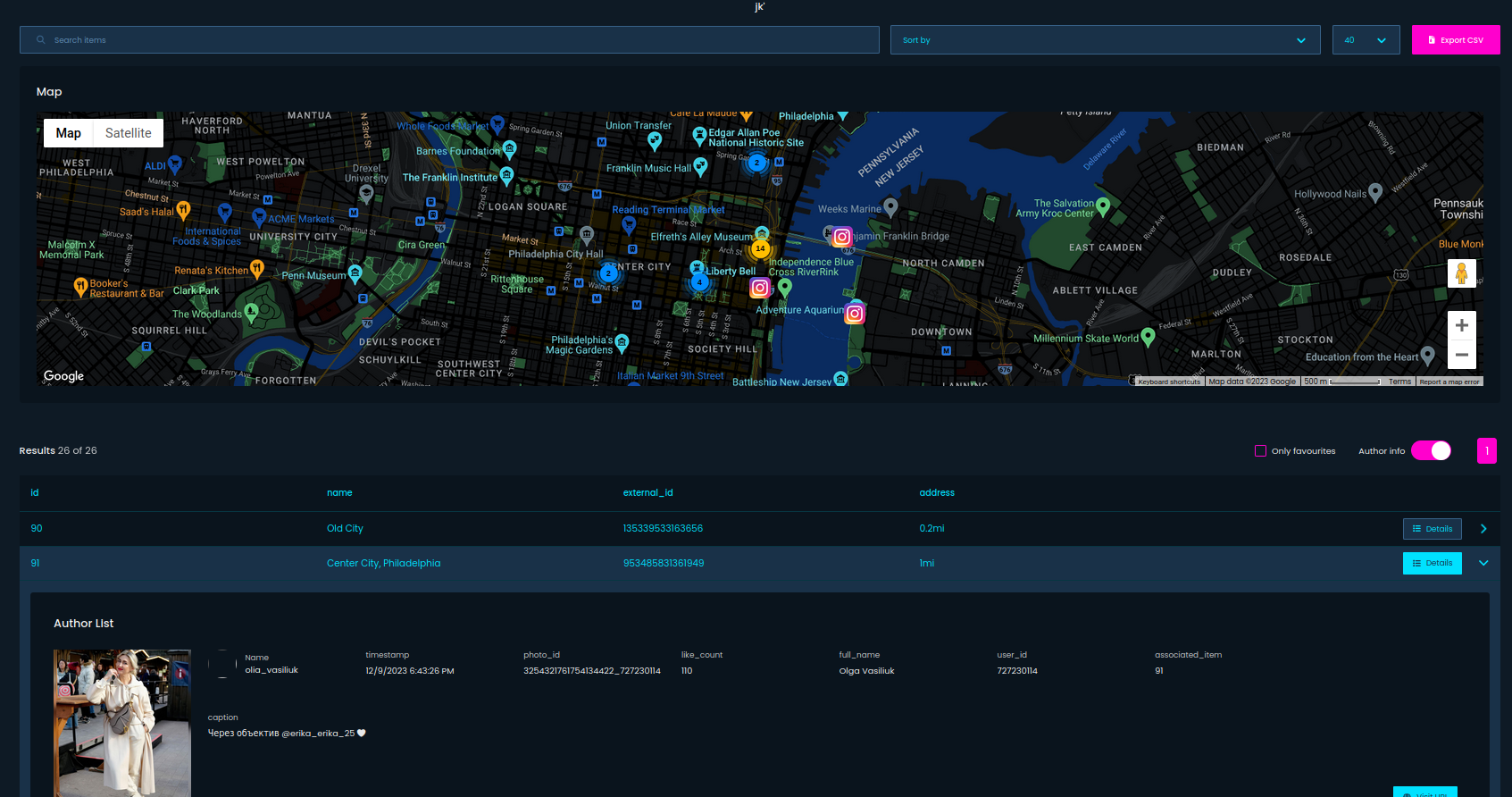Click the olia_vasiliuk author name
The image size is (1512, 797).
click(x=271, y=670)
